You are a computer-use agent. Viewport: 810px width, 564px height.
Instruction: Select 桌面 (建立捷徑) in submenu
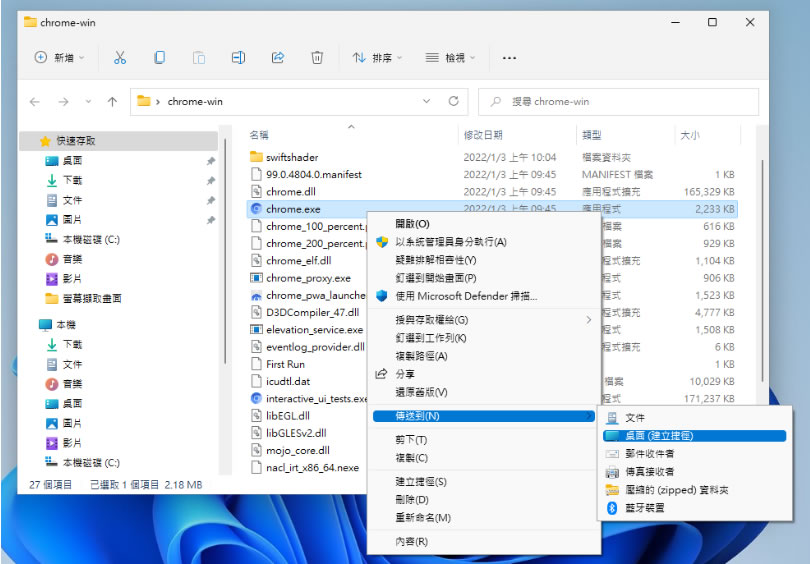pos(694,435)
